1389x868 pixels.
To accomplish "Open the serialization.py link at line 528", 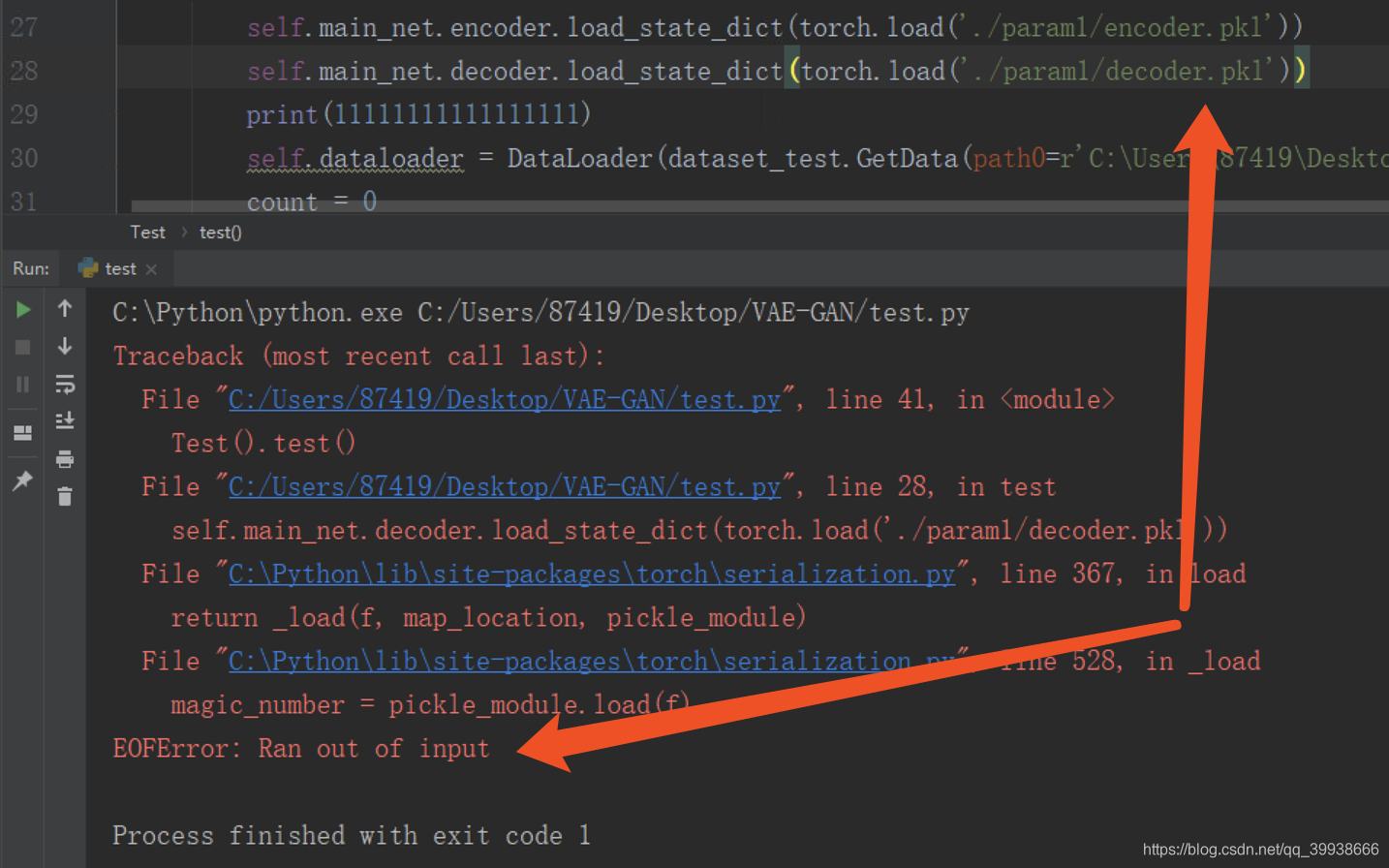I will point(592,661).
